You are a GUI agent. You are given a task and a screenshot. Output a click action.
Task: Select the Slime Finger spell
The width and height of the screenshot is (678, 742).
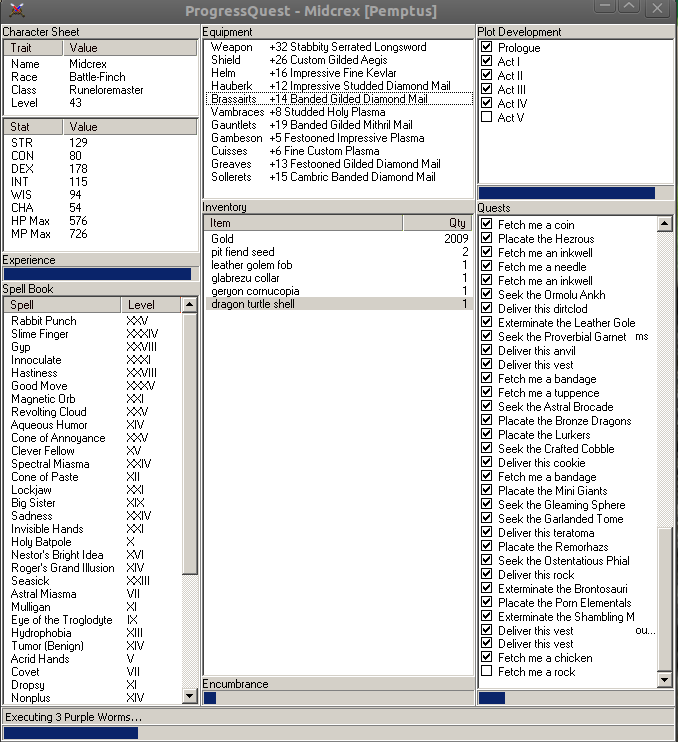point(93,334)
